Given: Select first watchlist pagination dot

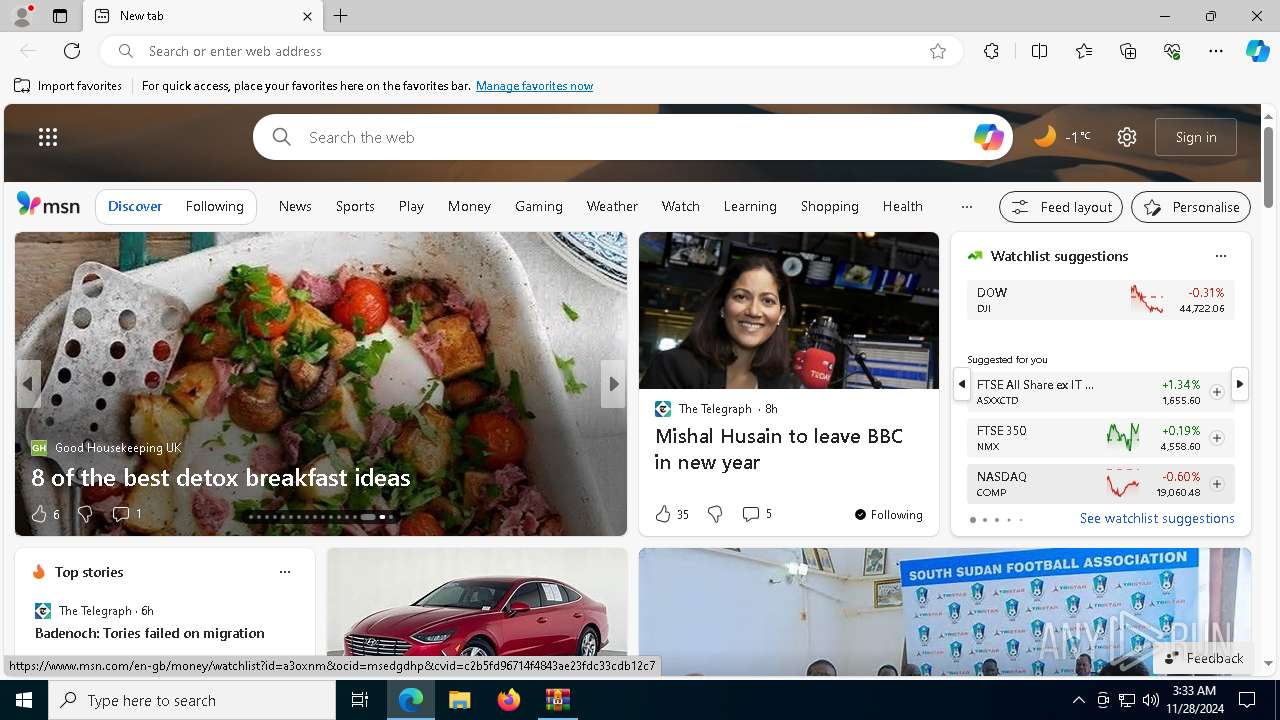Looking at the screenshot, I should coord(973,520).
